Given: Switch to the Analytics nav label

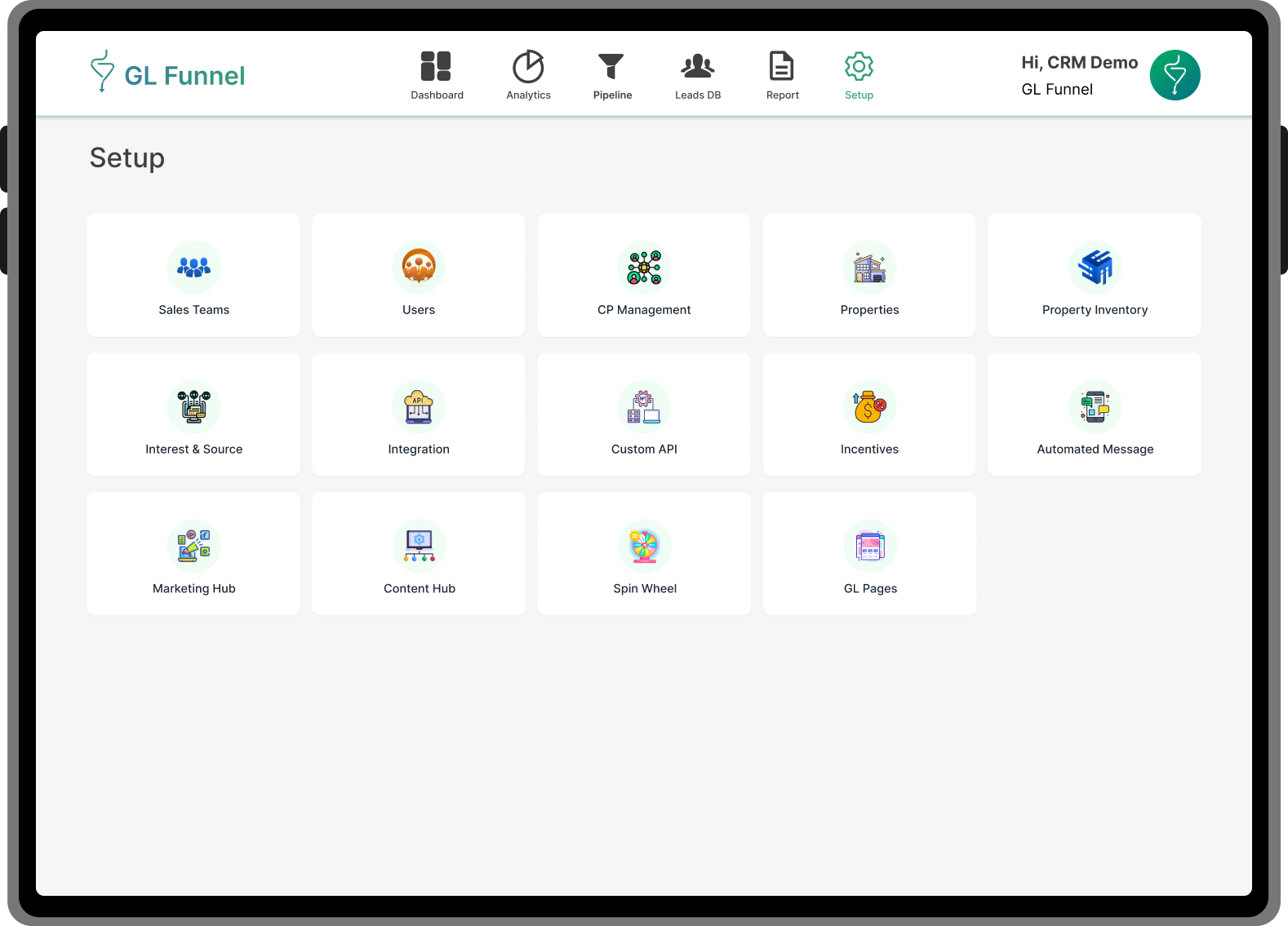Looking at the screenshot, I should pos(528,95).
